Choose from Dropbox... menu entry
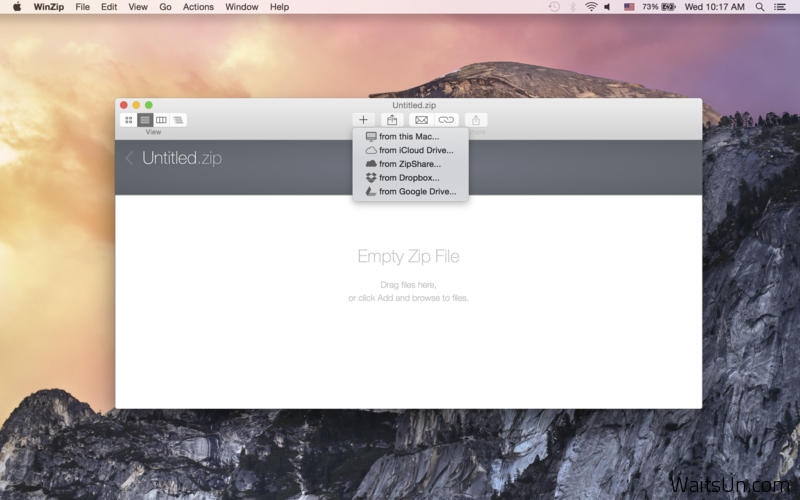Screen dimensions: 800x500 click(x=410, y=178)
